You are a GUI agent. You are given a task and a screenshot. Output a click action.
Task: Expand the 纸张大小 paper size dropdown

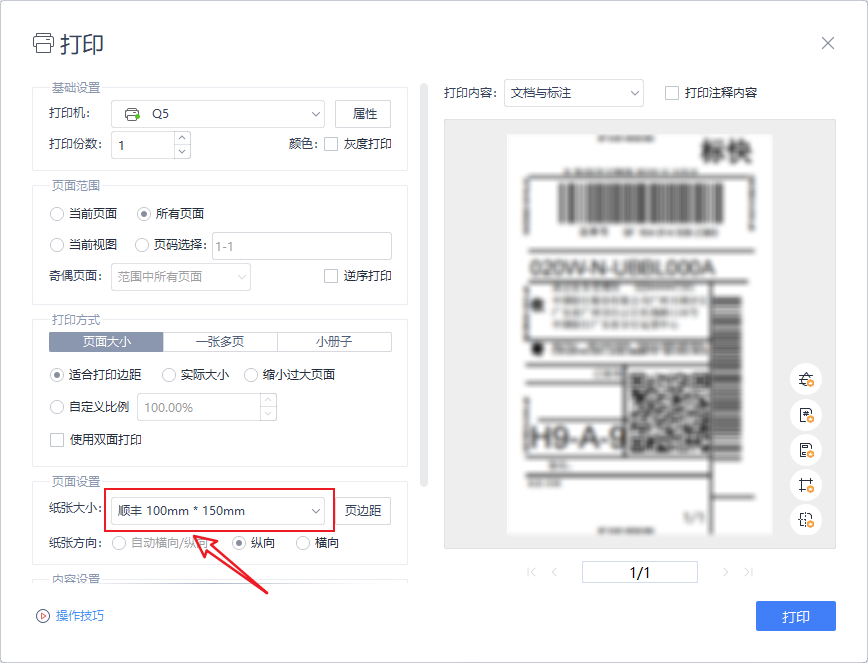point(218,510)
